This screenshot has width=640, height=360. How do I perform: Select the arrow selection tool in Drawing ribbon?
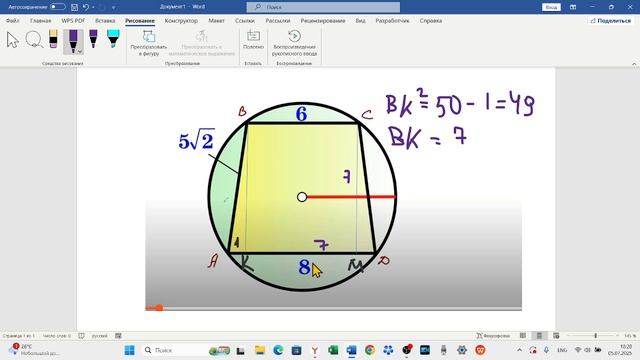(12, 40)
